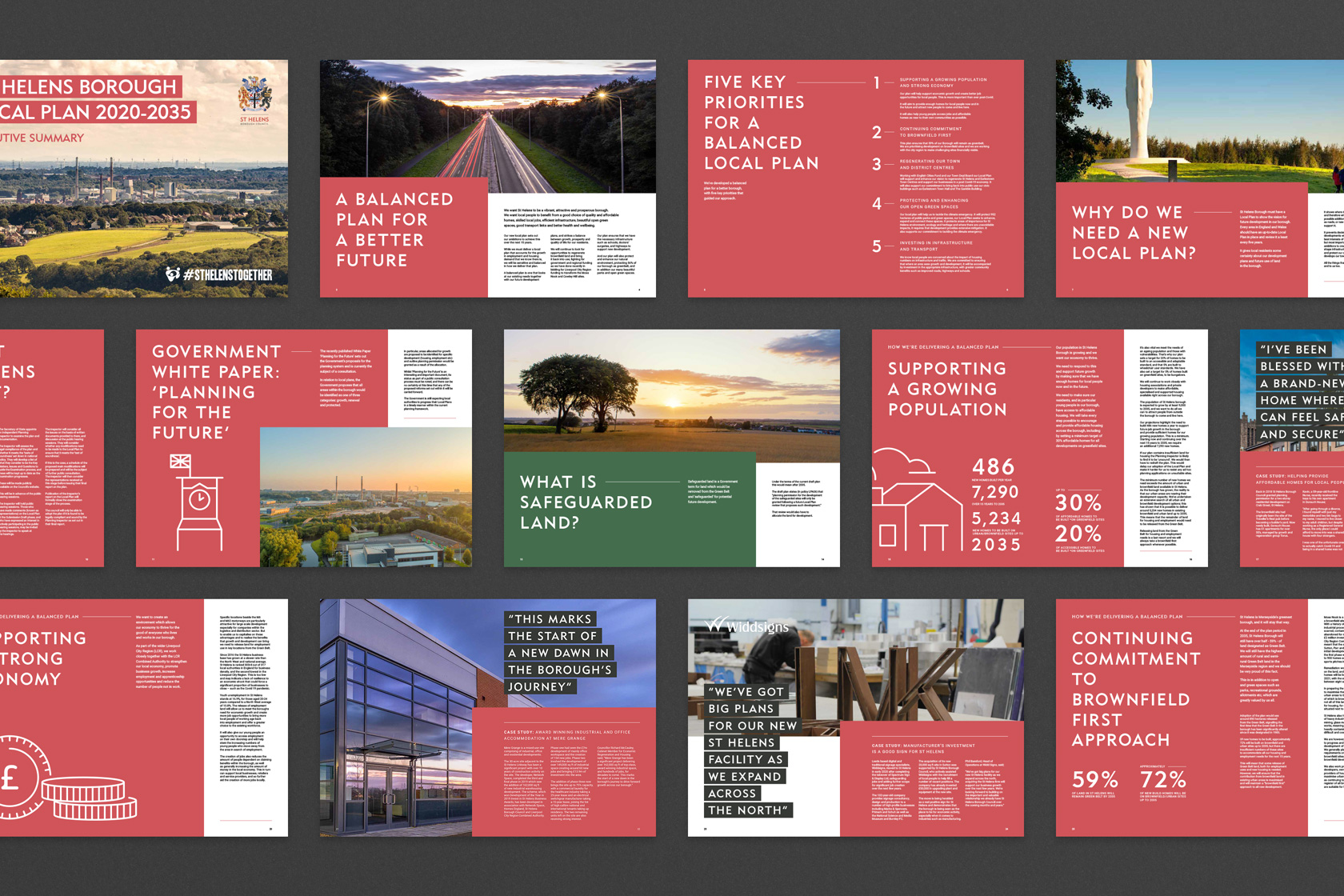The image size is (1344, 896).
Task: Click the quote line 'THE BOROUGH'S'
Action: pyautogui.click(x=560, y=670)
